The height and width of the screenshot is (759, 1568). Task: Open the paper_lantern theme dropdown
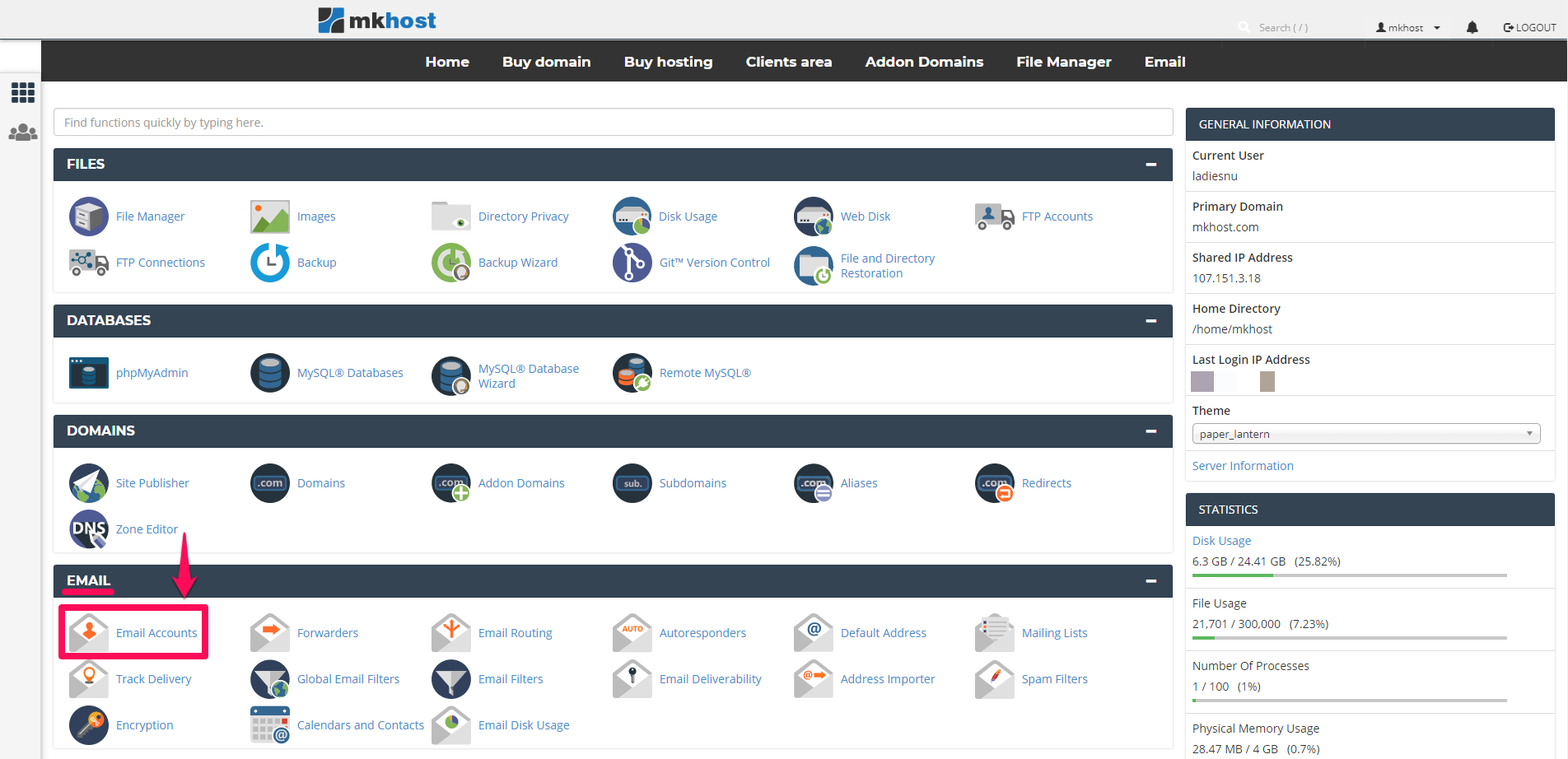pyautogui.click(x=1365, y=434)
